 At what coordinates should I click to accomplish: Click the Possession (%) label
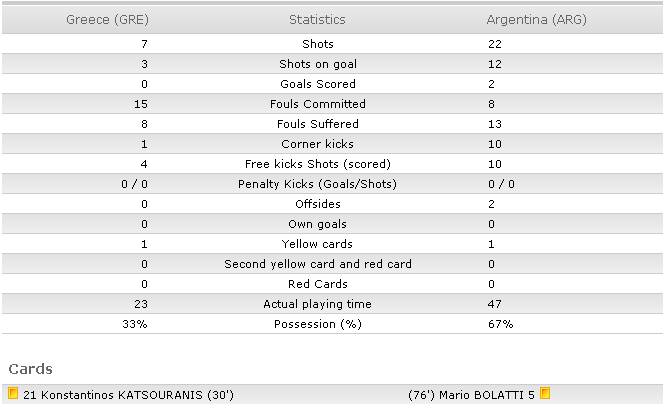(x=318, y=324)
